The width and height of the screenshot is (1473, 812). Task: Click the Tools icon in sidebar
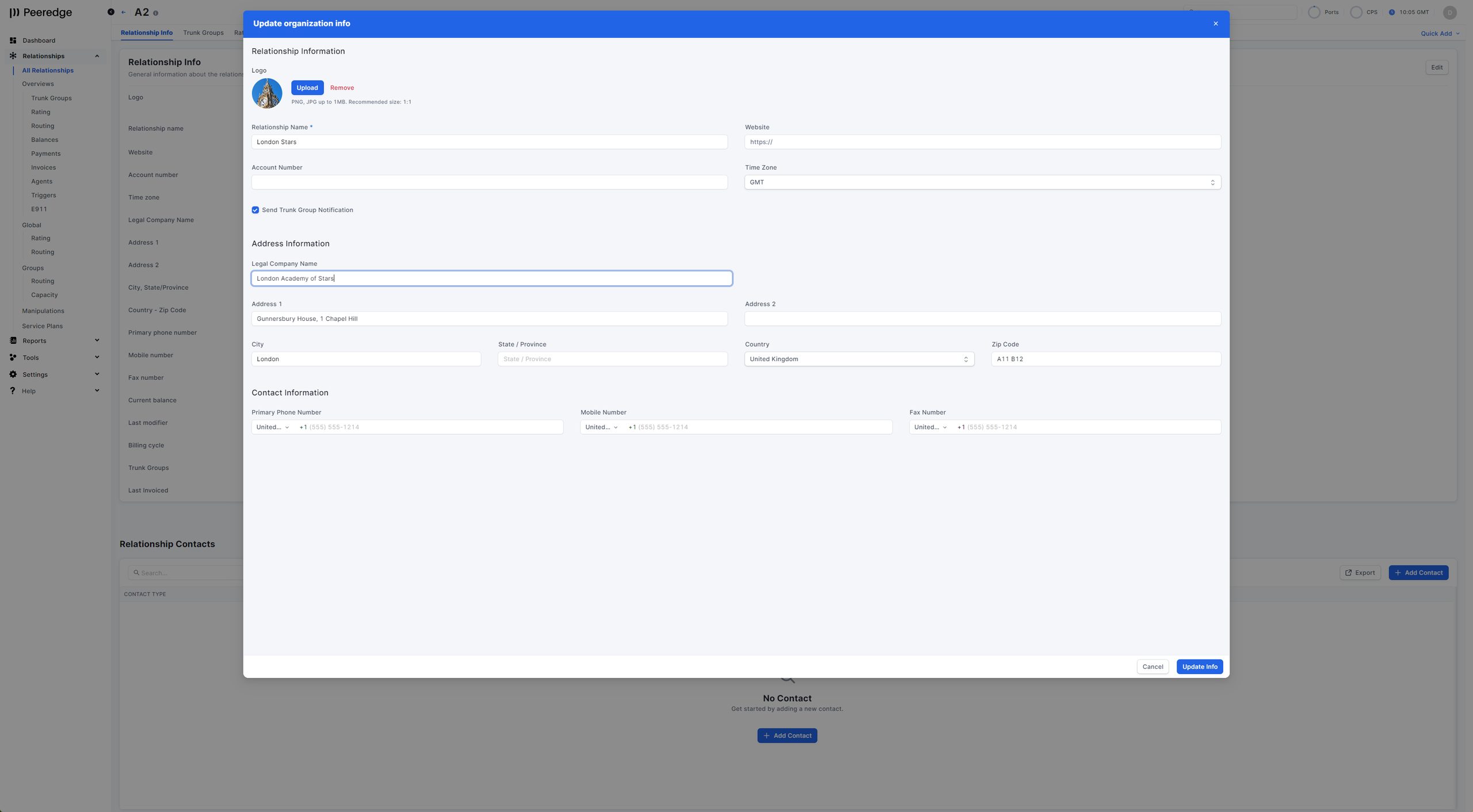point(13,357)
